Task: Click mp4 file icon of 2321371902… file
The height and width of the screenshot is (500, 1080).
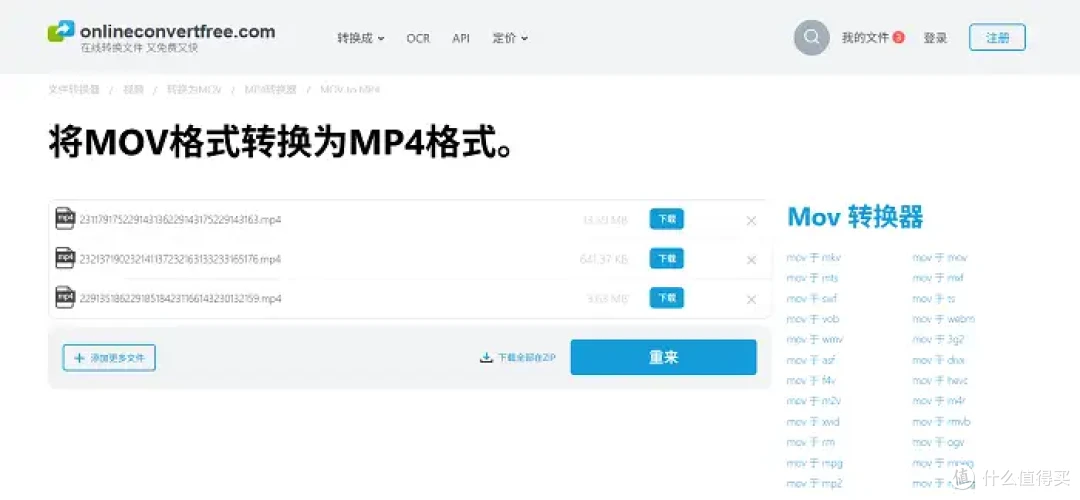Action: pos(65,258)
